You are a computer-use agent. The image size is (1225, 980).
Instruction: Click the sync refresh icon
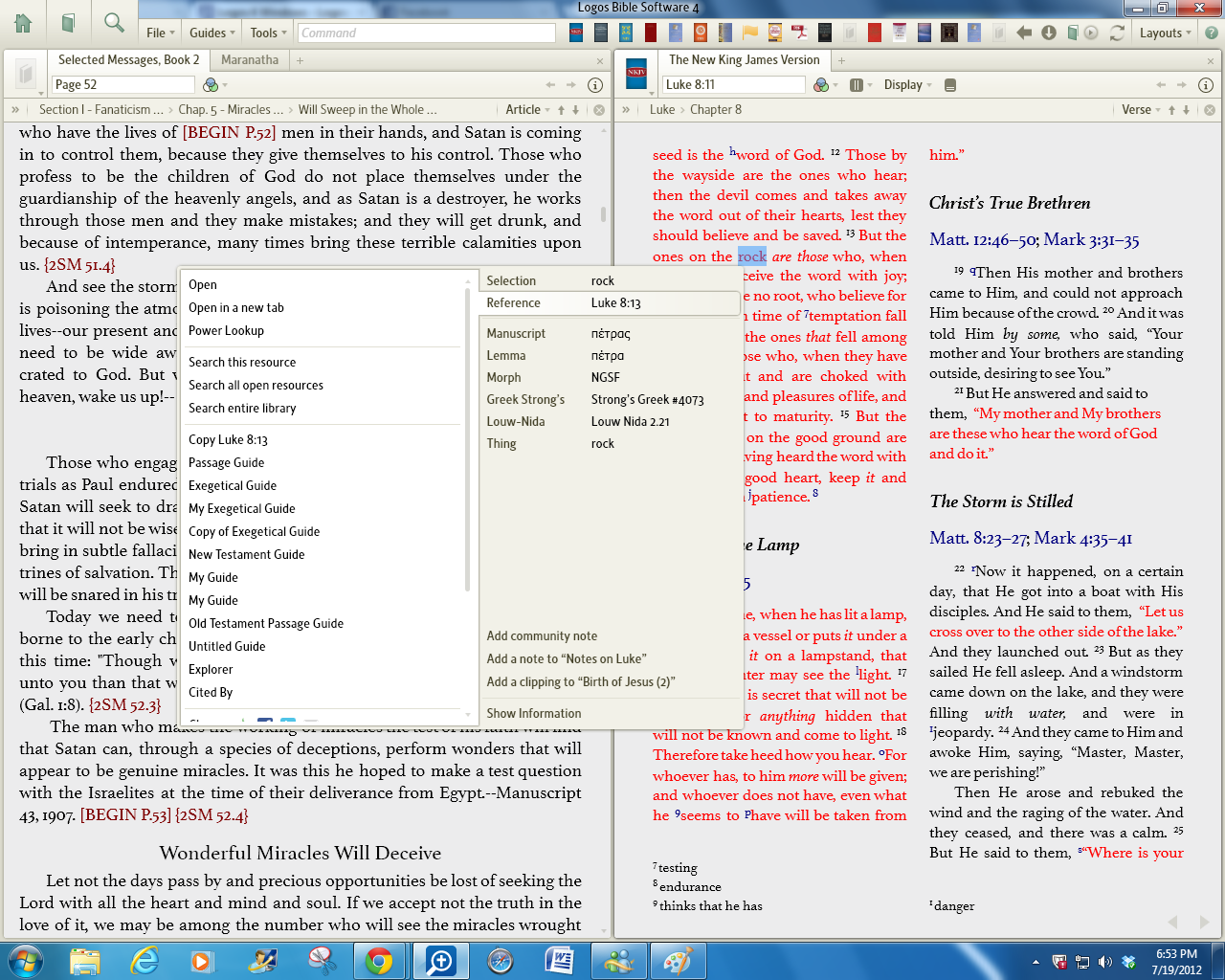[x=1117, y=33]
